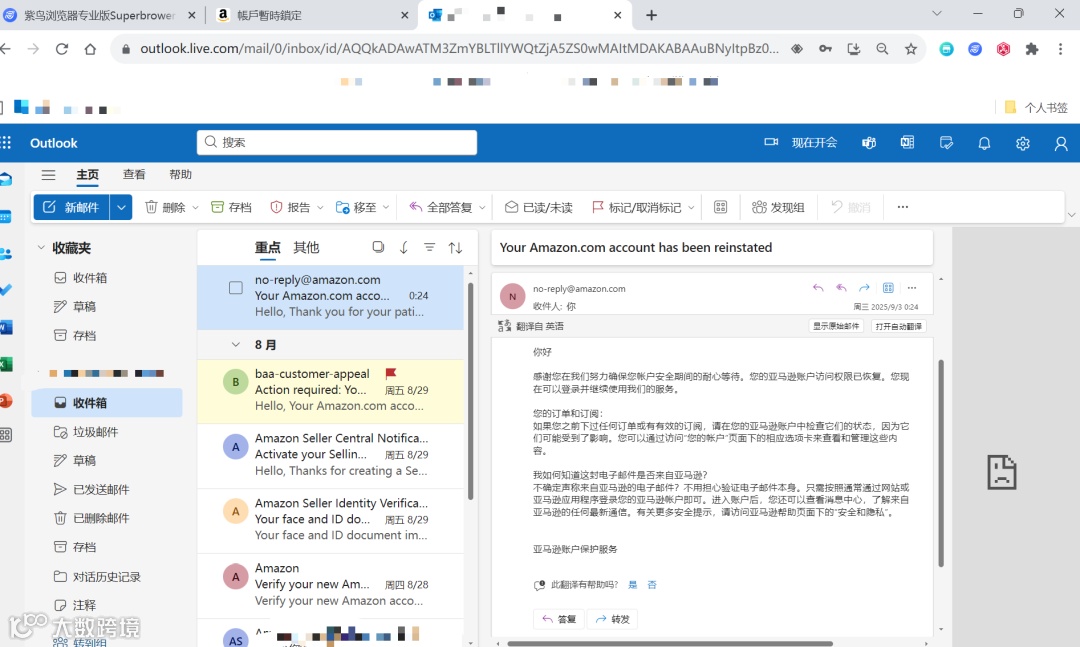Open the browser extensions puzzle icon
Screen dimensions: 1080x647
[x=1031, y=49]
